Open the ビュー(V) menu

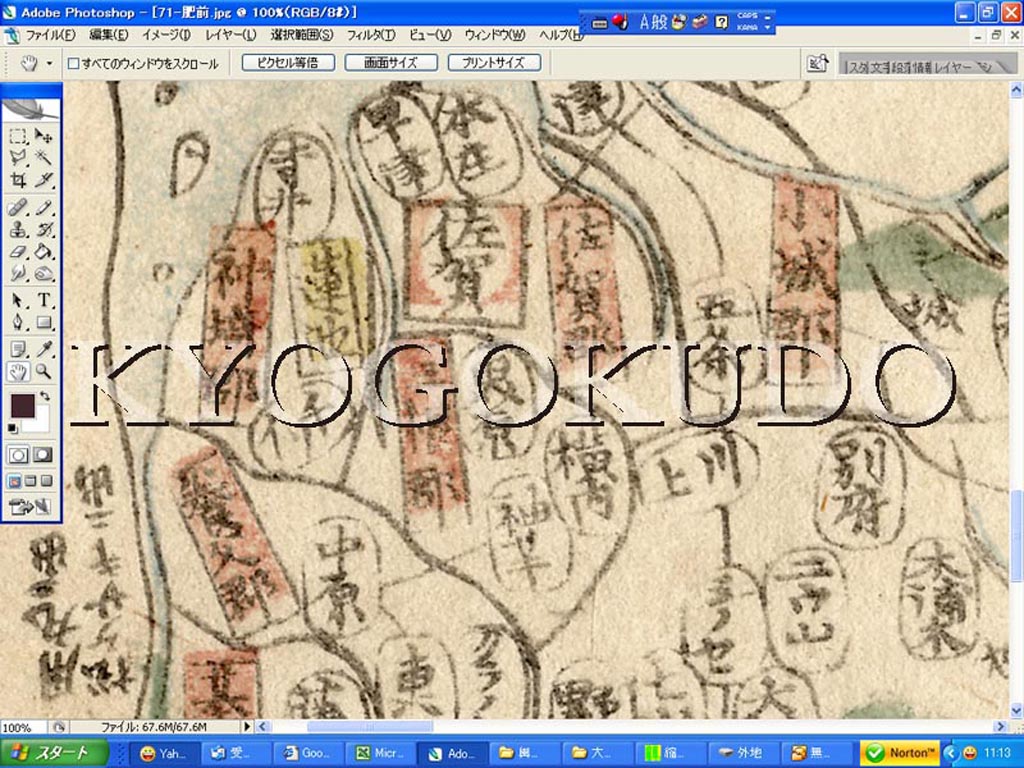pyautogui.click(x=430, y=35)
